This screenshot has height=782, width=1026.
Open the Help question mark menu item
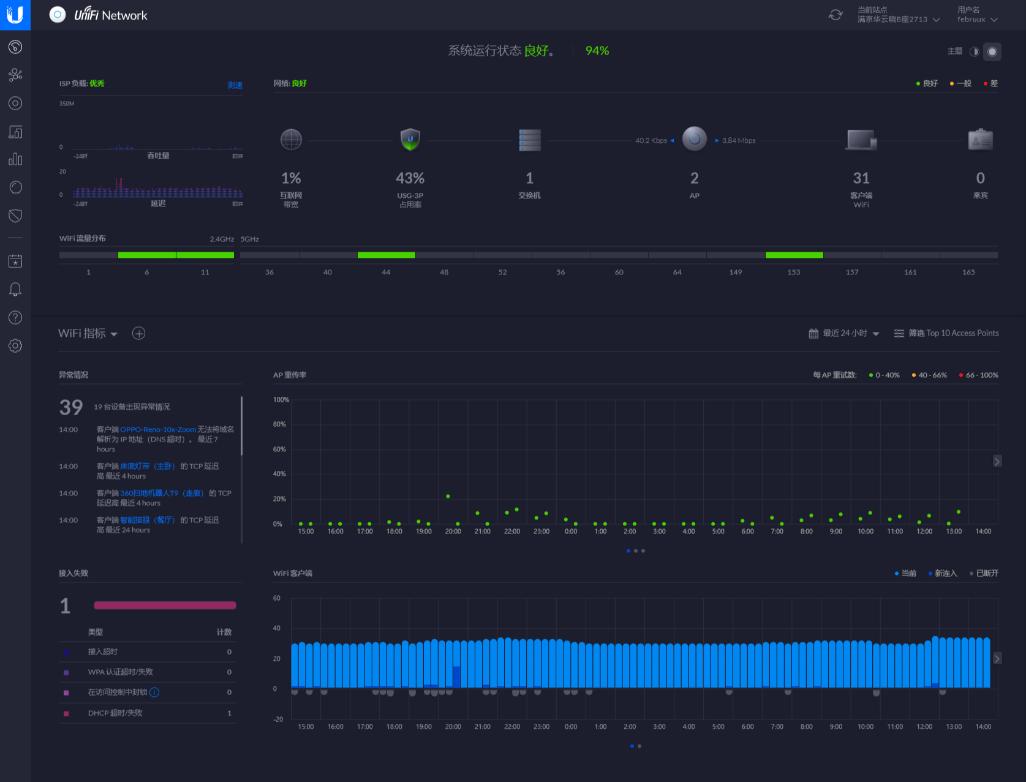coord(15,318)
